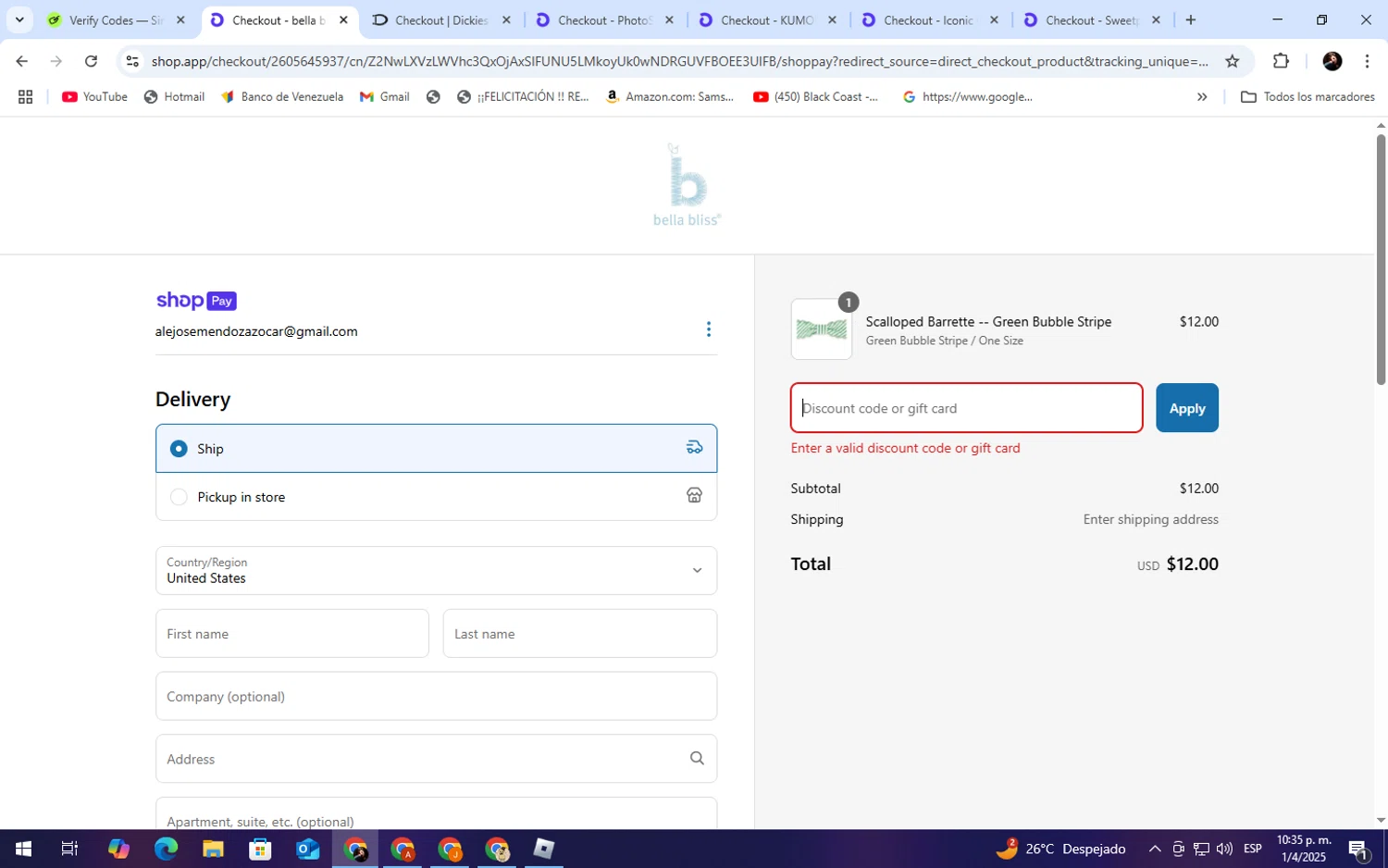The height and width of the screenshot is (868, 1388).
Task: Open the Google apps grid in bookmarks bar
Action: (25, 96)
